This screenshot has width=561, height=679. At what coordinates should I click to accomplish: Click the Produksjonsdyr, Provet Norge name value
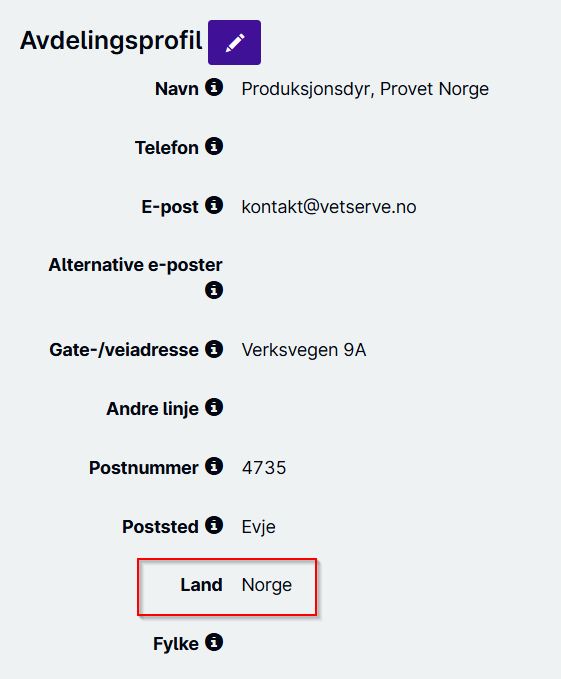[365, 89]
